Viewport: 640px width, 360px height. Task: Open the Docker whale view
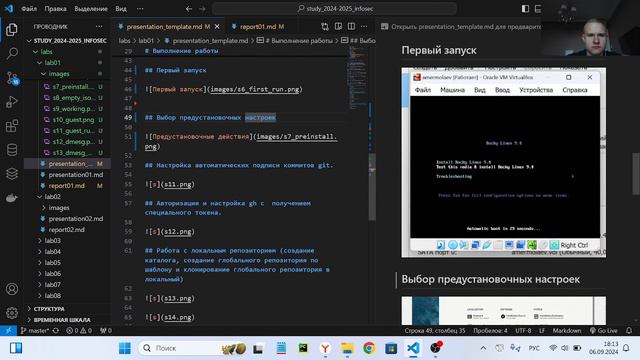12,198
